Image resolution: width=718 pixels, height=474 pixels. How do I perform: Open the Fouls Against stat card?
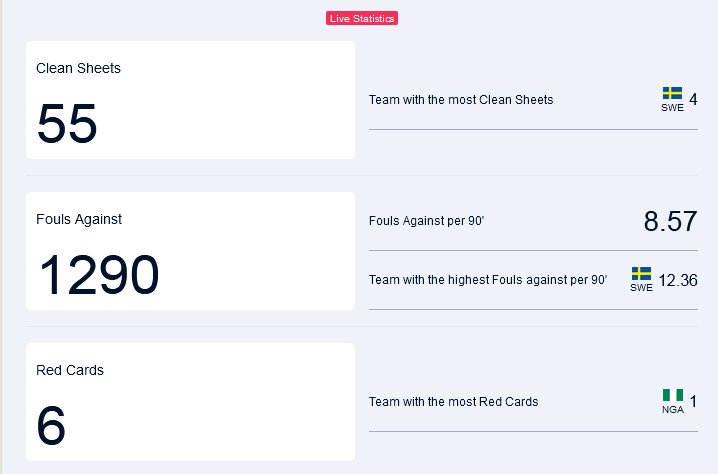pyautogui.click(x=190, y=251)
